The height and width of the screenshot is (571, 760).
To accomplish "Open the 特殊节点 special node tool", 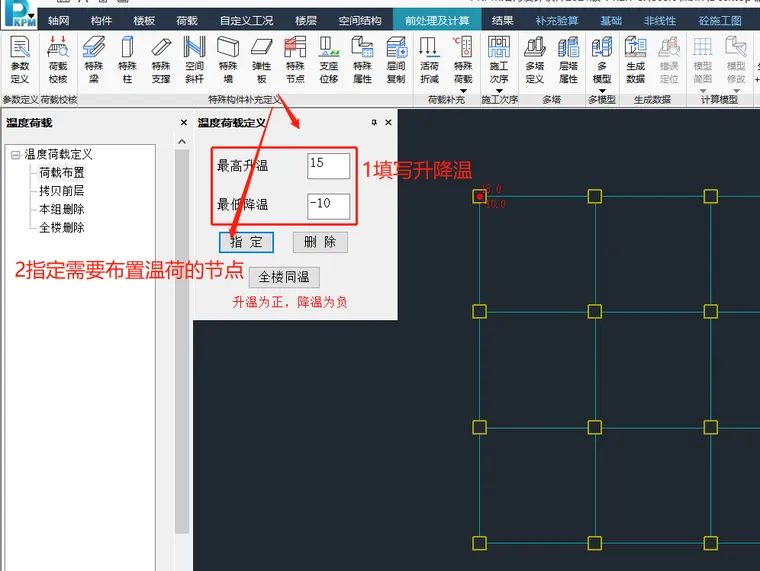I will pos(295,60).
